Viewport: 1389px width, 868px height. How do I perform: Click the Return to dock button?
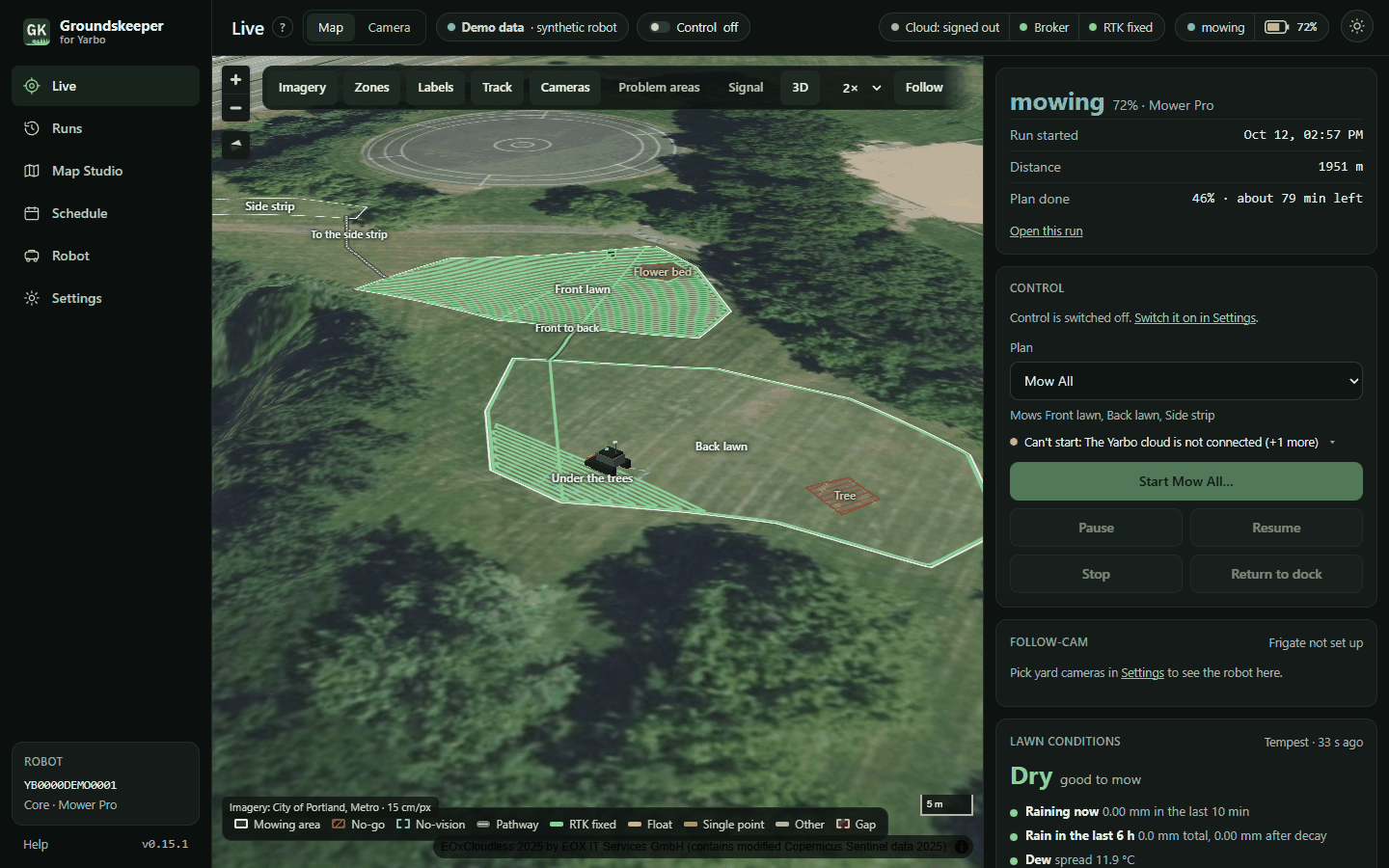click(x=1276, y=574)
